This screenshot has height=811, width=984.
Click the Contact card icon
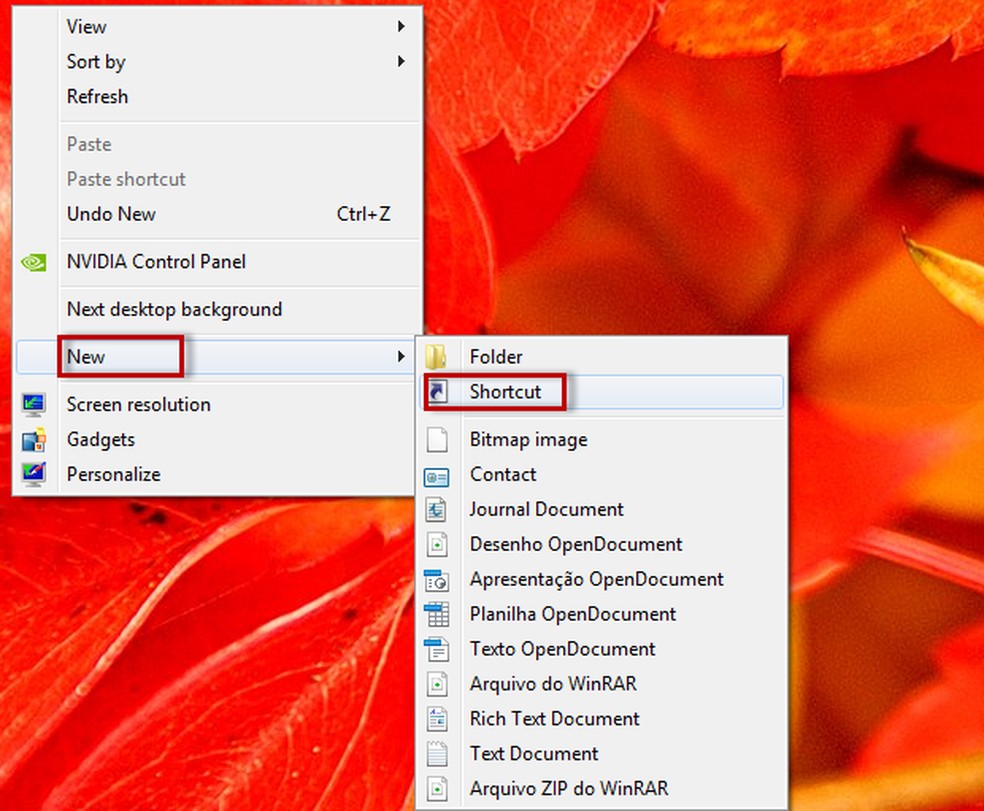point(436,477)
